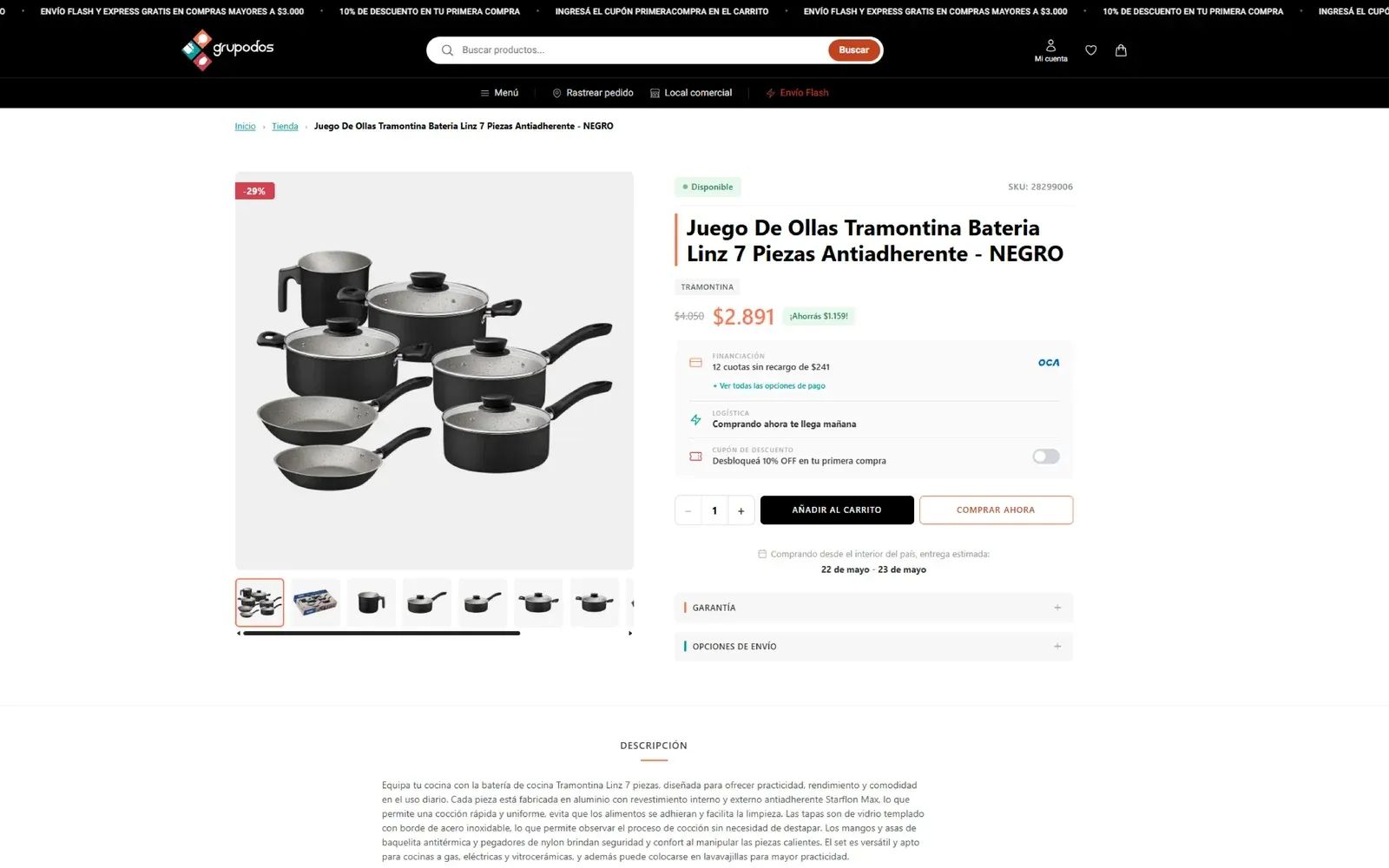This screenshot has height=868, width=1389.
Task: Open the Menú hamburger menu
Action: pos(499,93)
